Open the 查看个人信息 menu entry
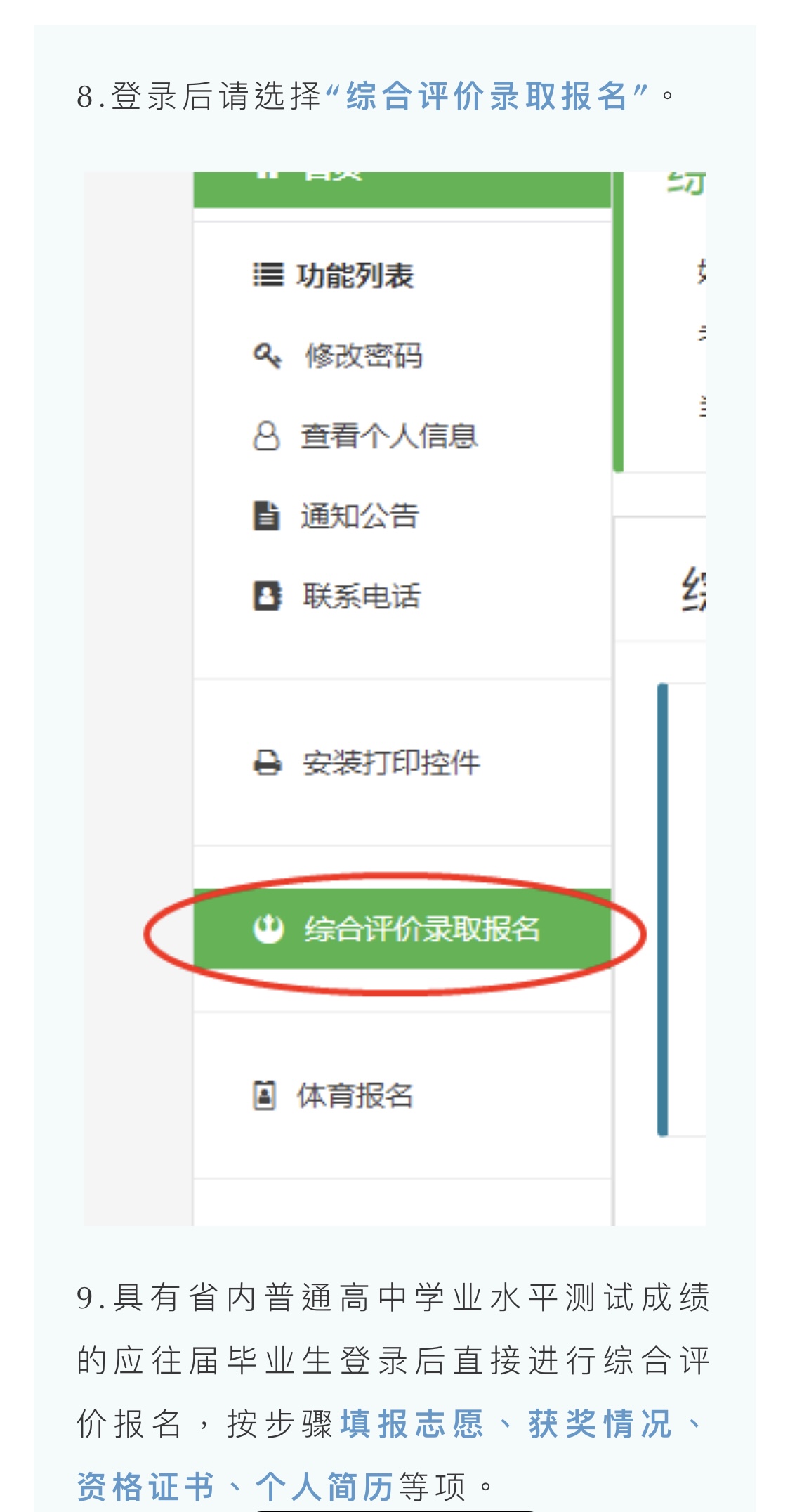 [389, 436]
